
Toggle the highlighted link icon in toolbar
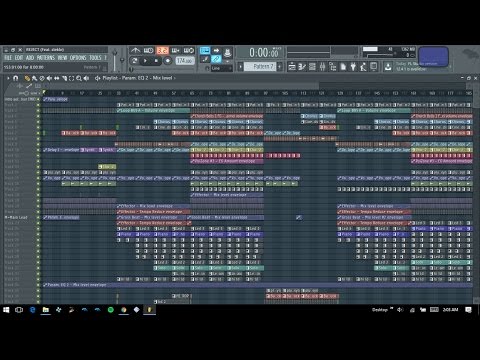pyautogui.click(x=216, y=59)
